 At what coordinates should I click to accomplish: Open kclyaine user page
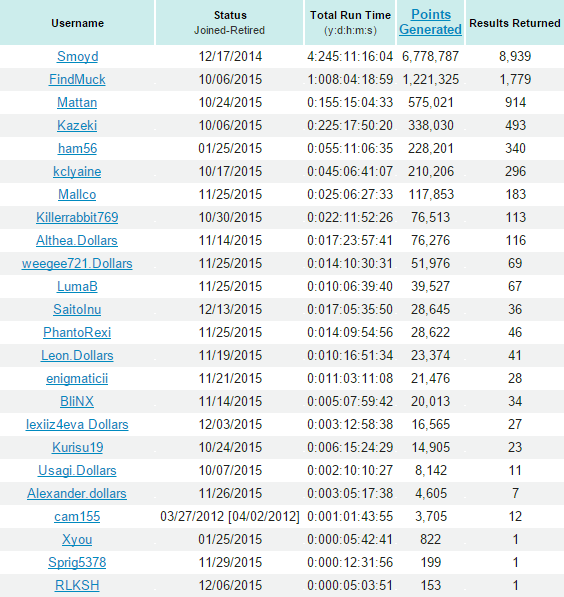tap(77, 172)
